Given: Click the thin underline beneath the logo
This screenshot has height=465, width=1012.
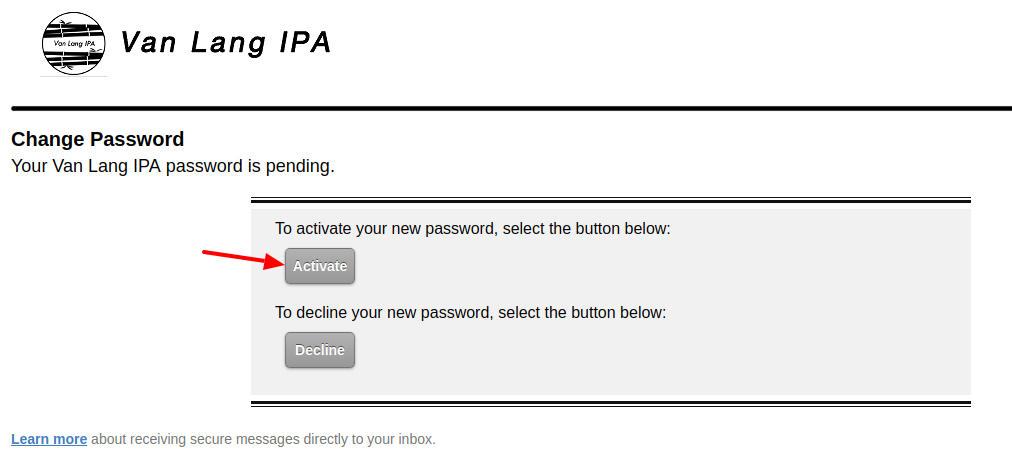Looking at the screenshot, I should tap(74, 77).
